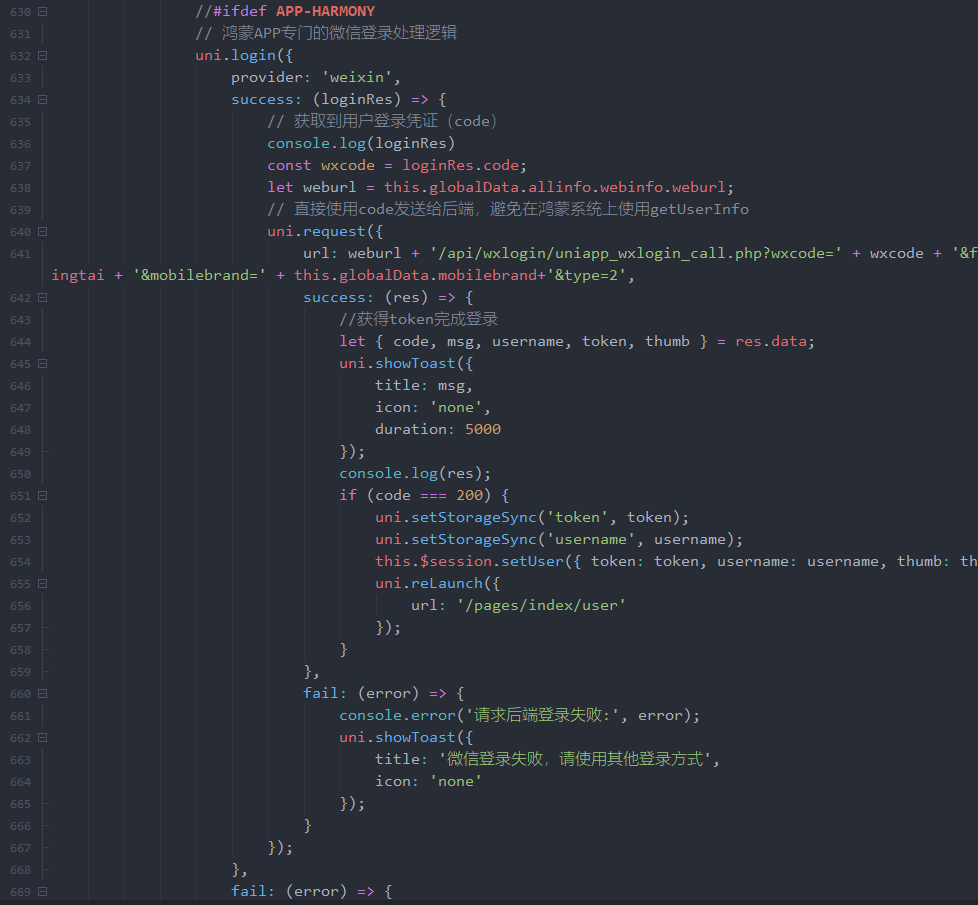
Task: Fold the fail callback at line 669
Action: coord(42,892)
